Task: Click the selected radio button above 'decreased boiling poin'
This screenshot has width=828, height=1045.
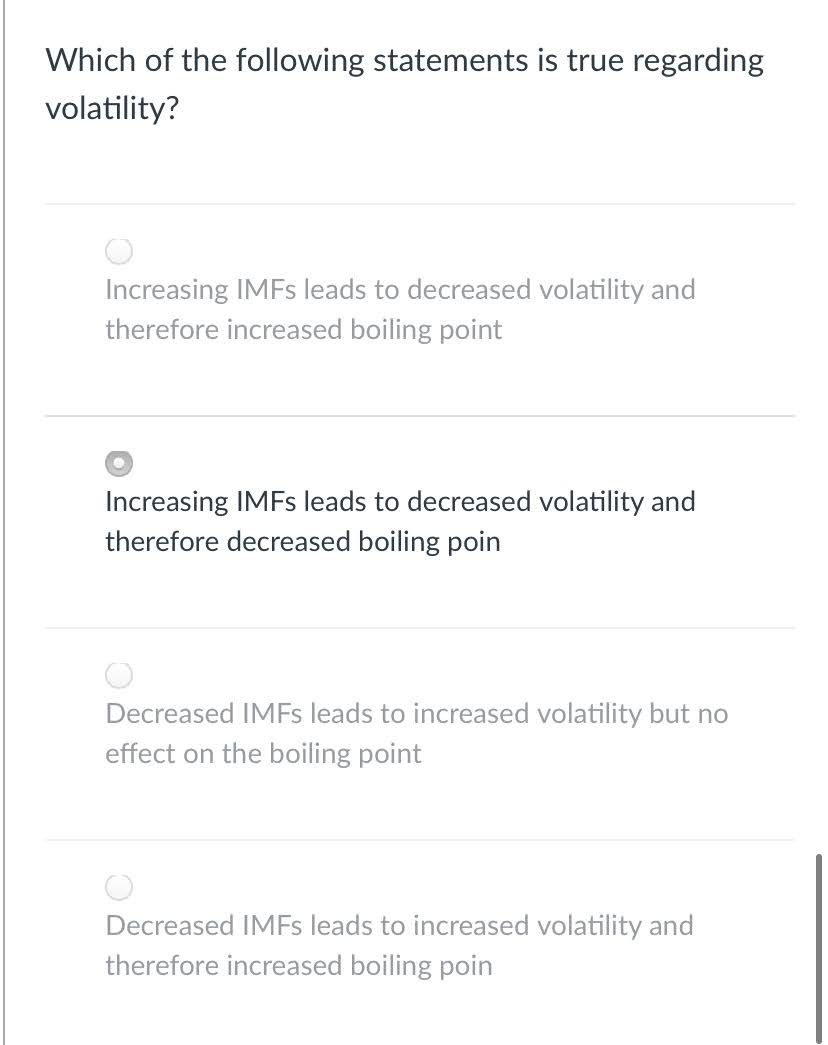Action: pyautogui.click(x=119, y=463)
